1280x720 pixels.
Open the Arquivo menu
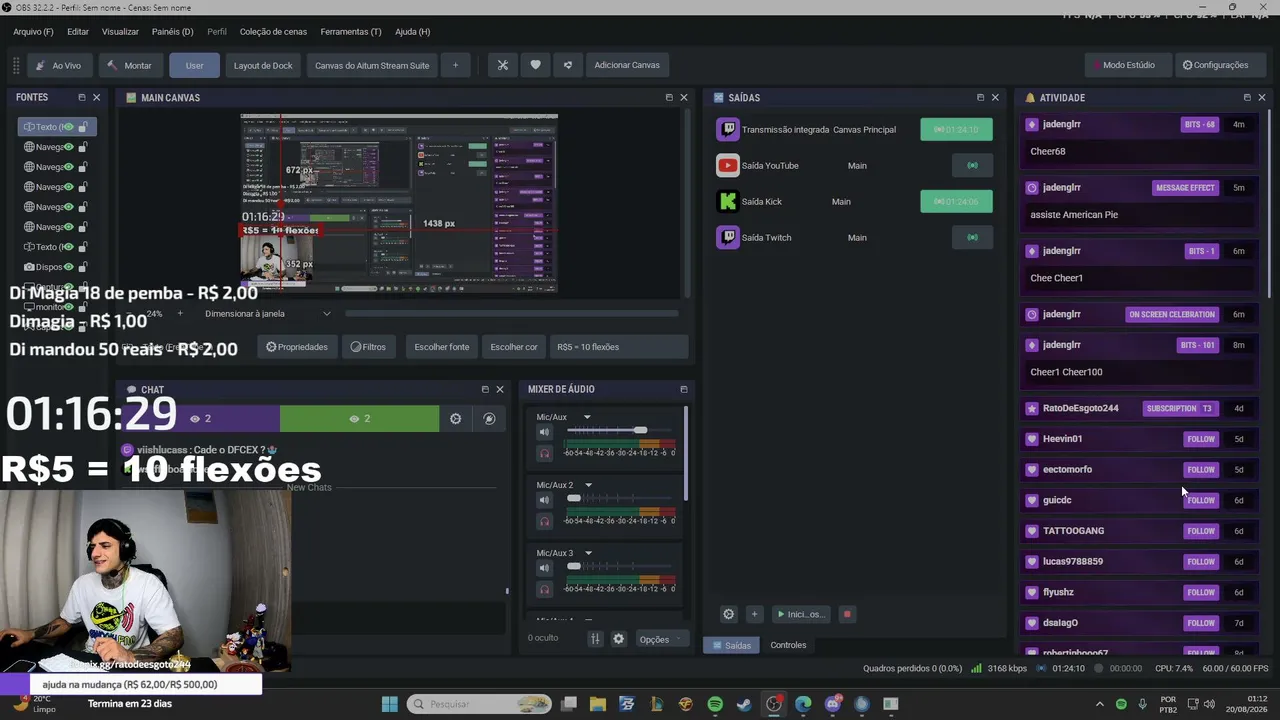tap(33, 32)
